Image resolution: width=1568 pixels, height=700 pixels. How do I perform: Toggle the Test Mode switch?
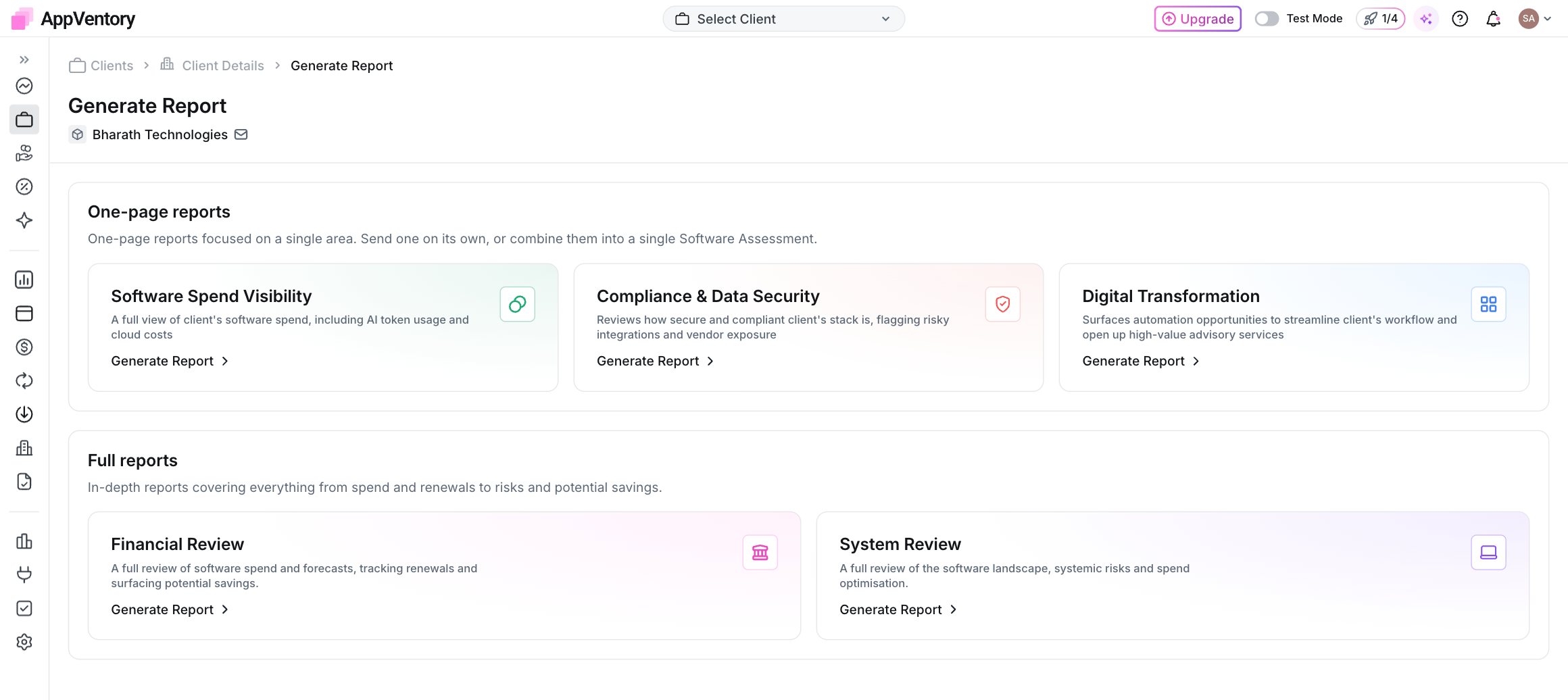tap(1267, 19)
